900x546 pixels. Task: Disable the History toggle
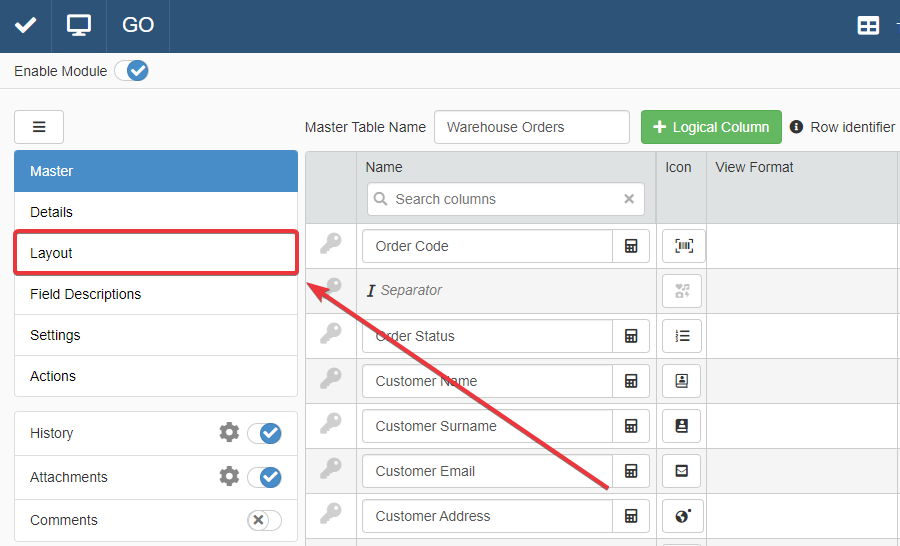tap(265, 433)
